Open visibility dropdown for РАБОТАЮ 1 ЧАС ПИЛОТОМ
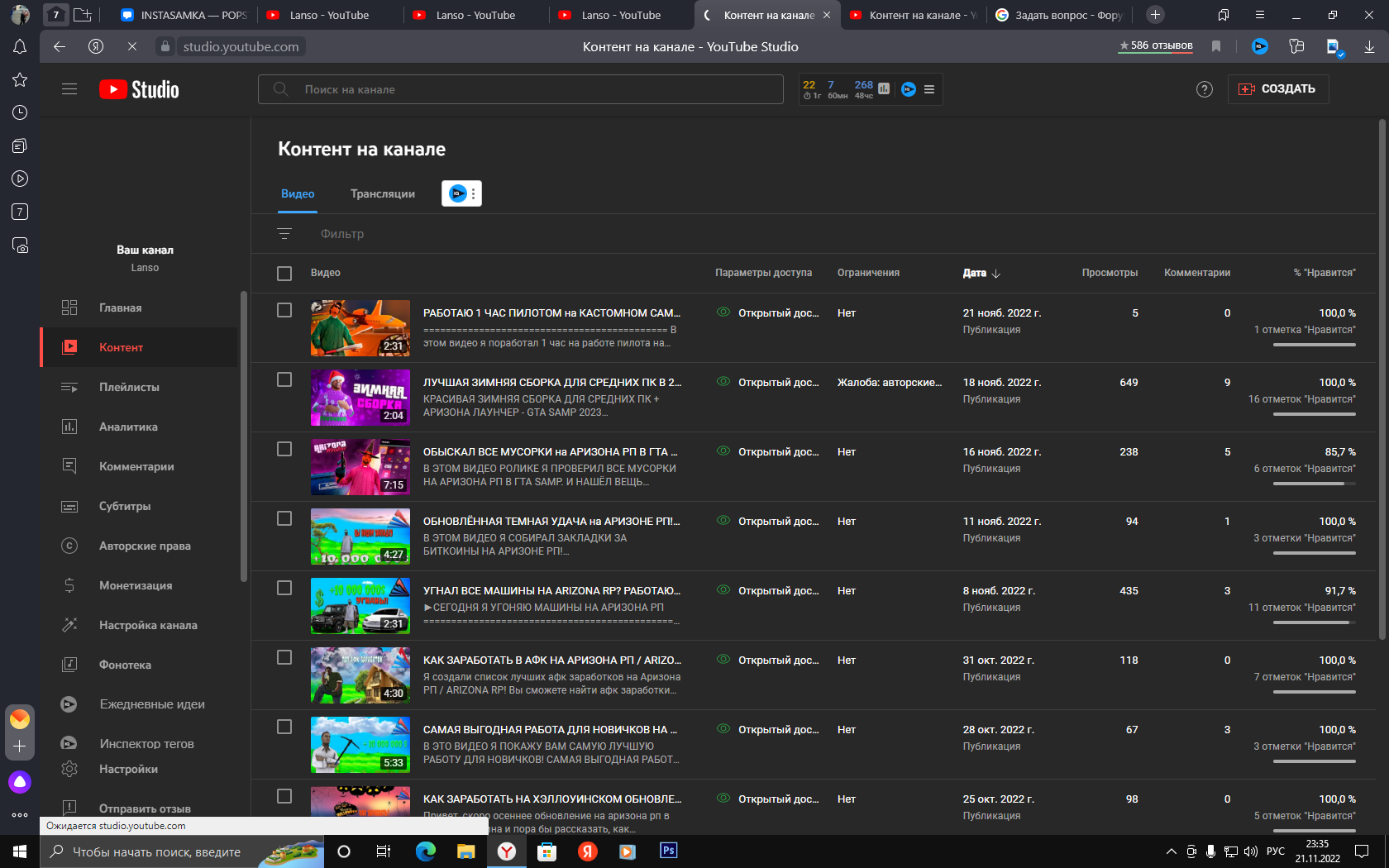The height and width of the screenshot is (868, 1389). click(x=768, y=313)
